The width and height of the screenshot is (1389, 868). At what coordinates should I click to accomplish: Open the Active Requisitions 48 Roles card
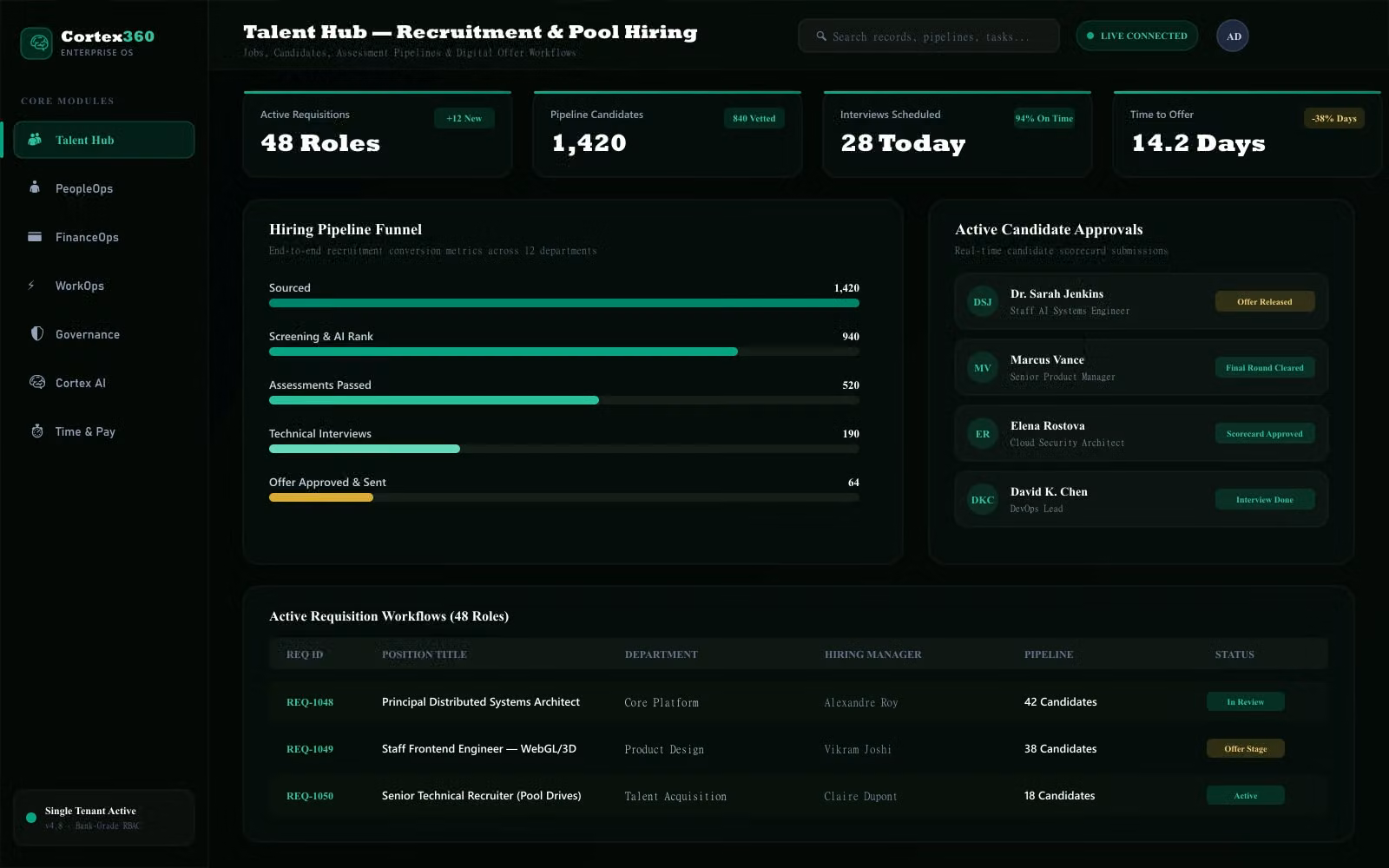[378, 135]
